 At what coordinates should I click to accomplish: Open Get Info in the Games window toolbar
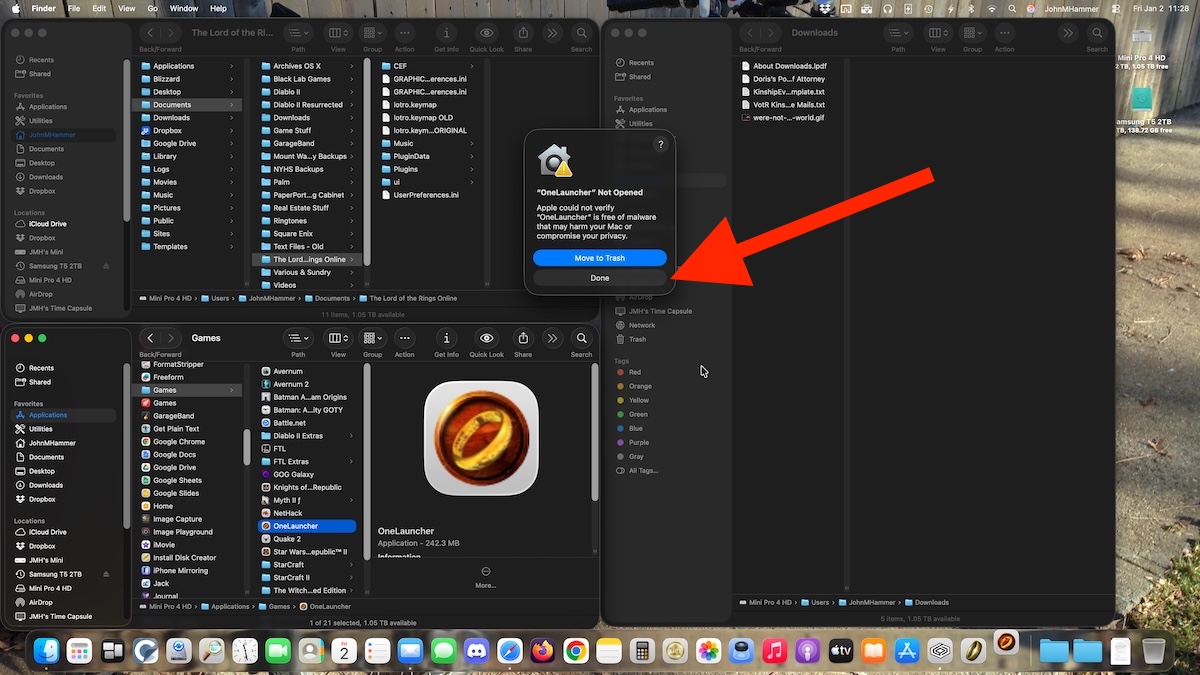pos(447,338)
